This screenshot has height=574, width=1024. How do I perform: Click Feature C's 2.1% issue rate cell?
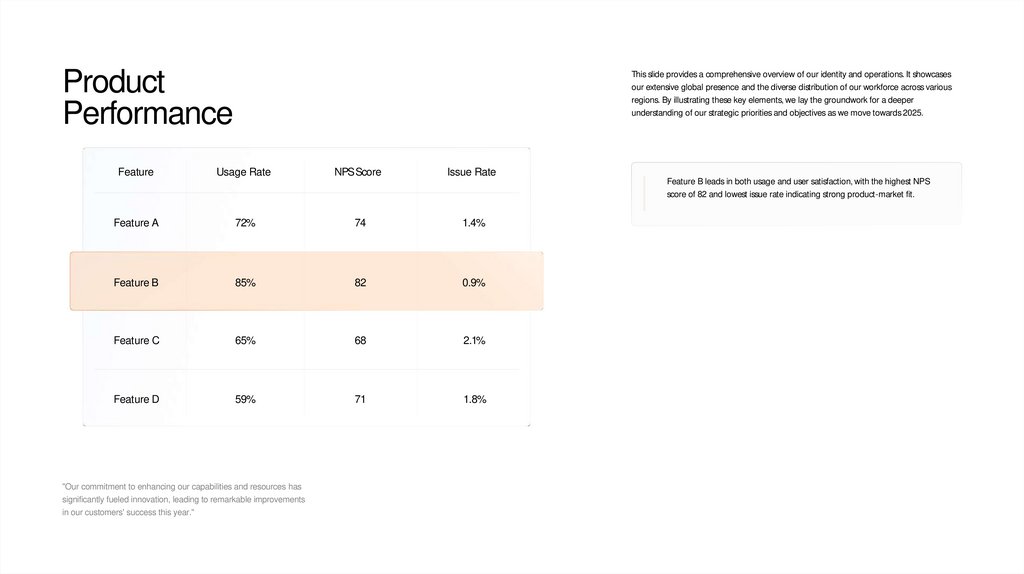(x=474, y=341)
